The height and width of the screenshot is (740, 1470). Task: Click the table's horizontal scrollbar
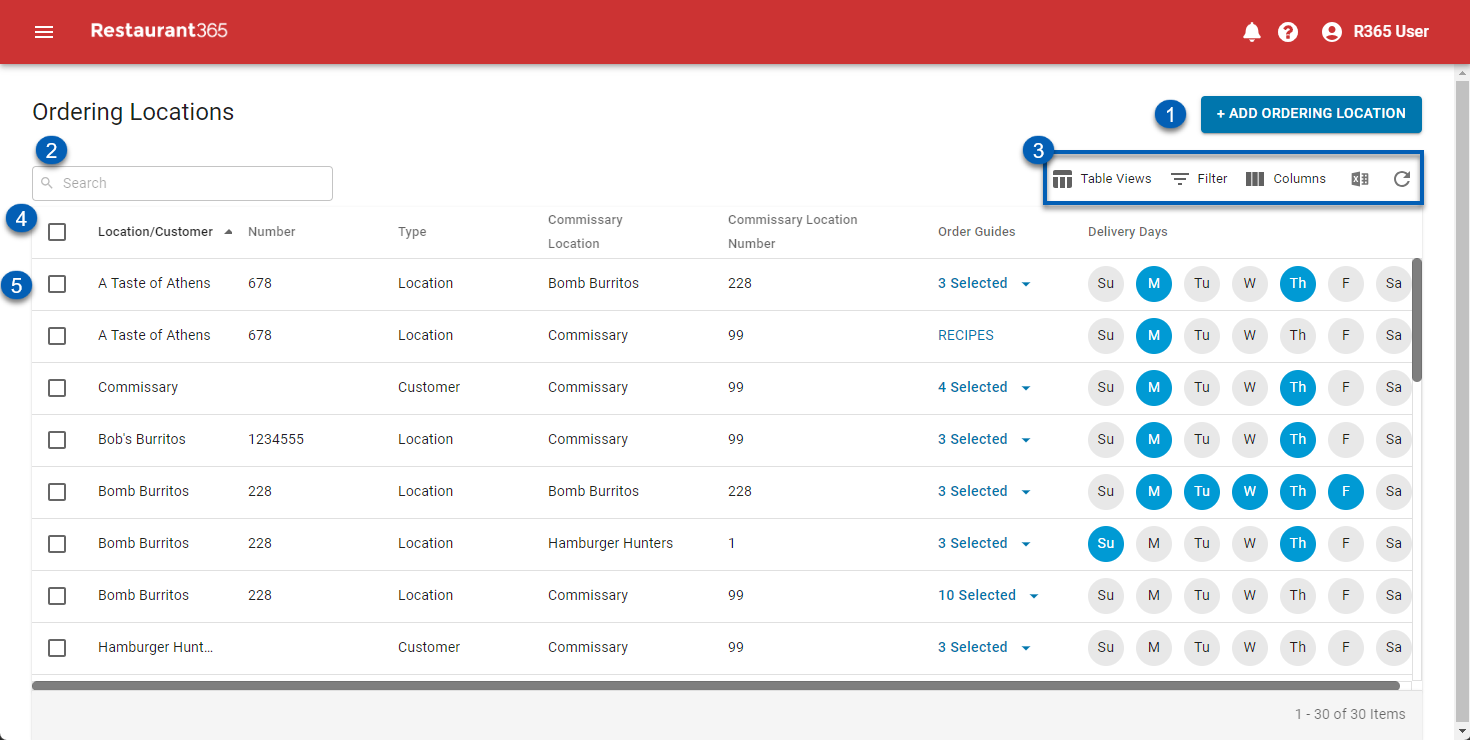point(716,686)
